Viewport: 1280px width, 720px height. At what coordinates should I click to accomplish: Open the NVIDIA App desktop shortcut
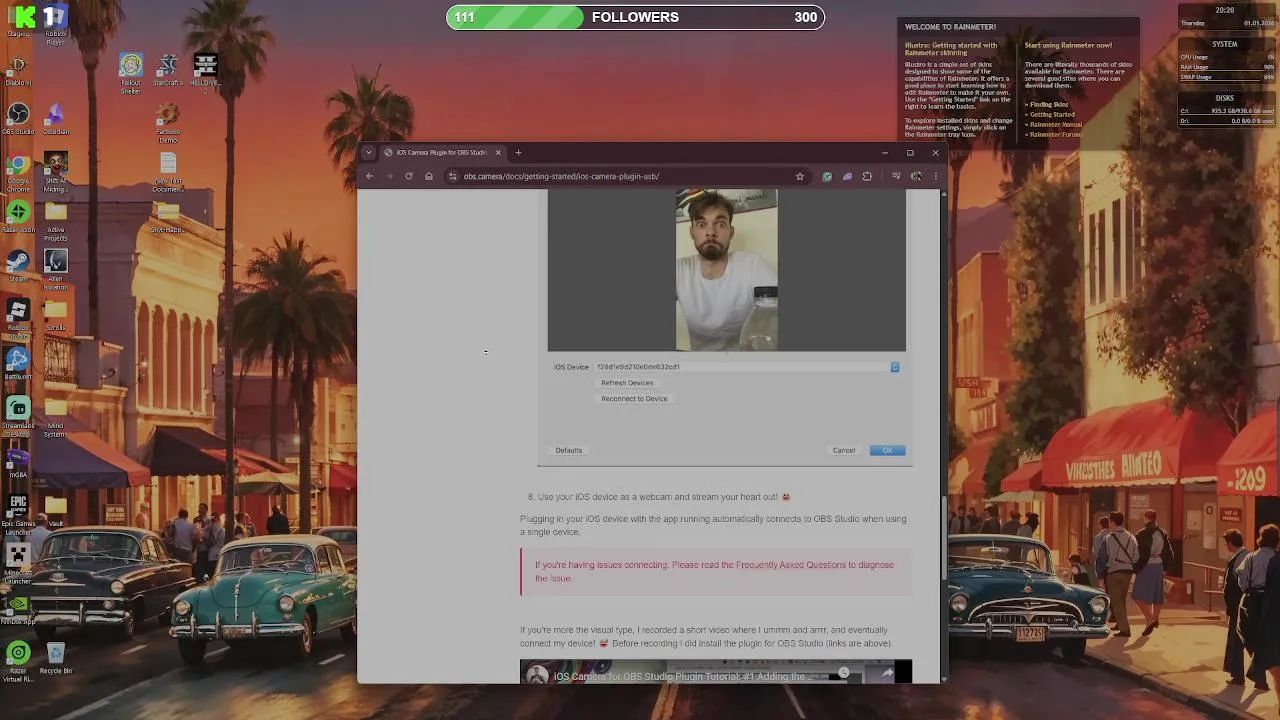tap(18, 608)
